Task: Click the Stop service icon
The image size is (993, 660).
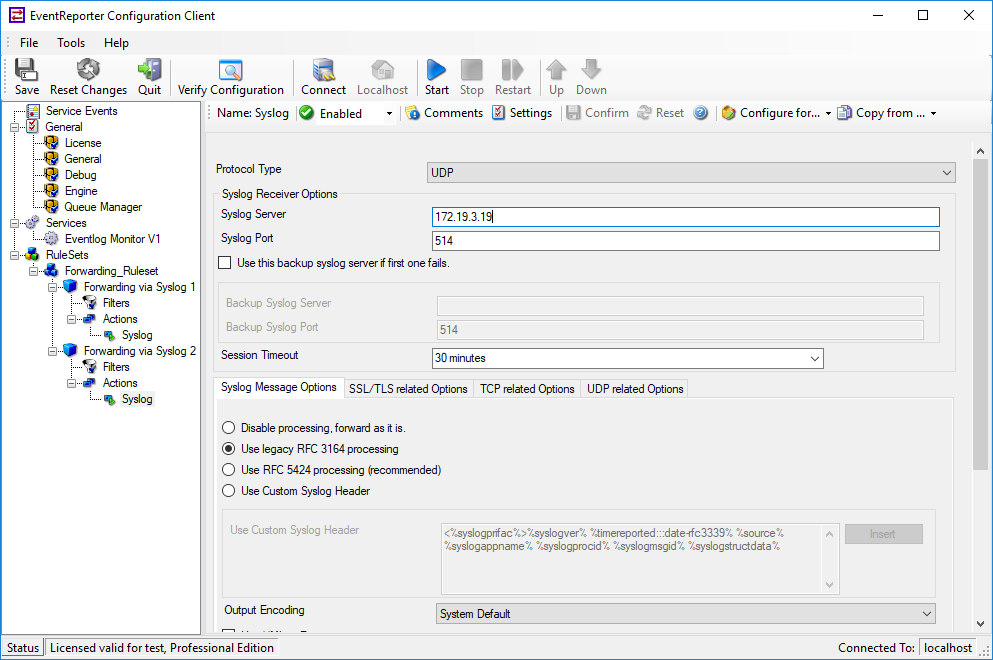Action: click(x=471, y=70)
